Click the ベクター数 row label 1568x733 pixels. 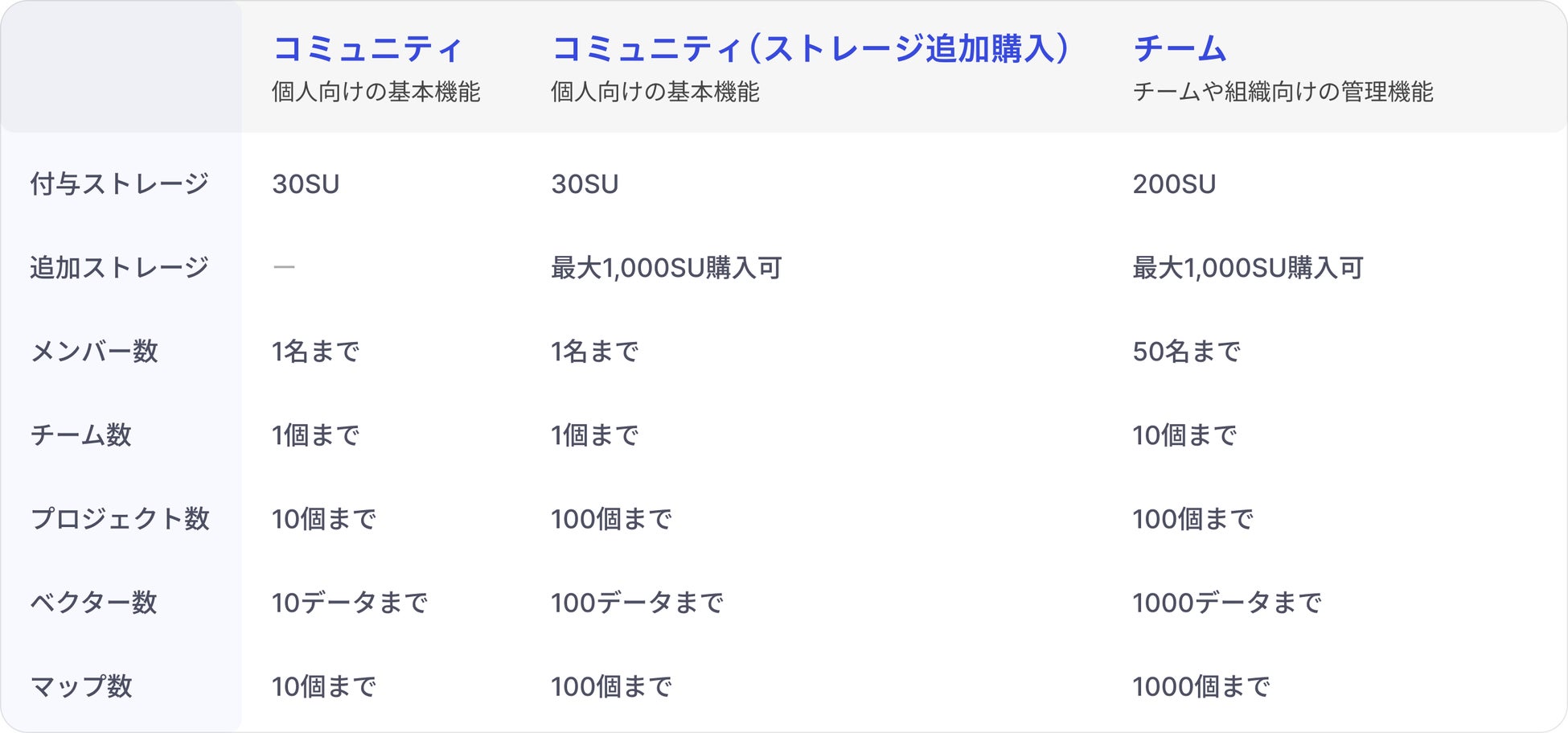[93, 603]
